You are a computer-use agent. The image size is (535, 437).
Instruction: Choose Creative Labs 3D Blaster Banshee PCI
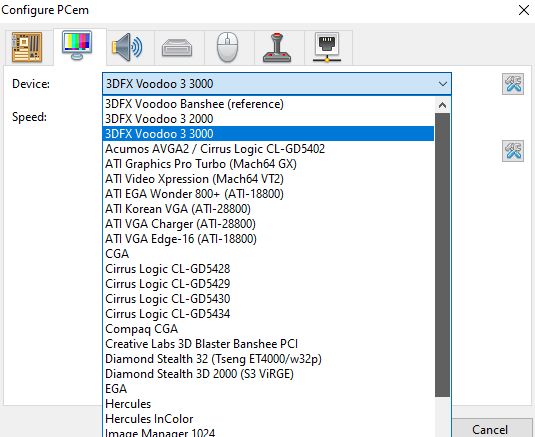point(268,344)
